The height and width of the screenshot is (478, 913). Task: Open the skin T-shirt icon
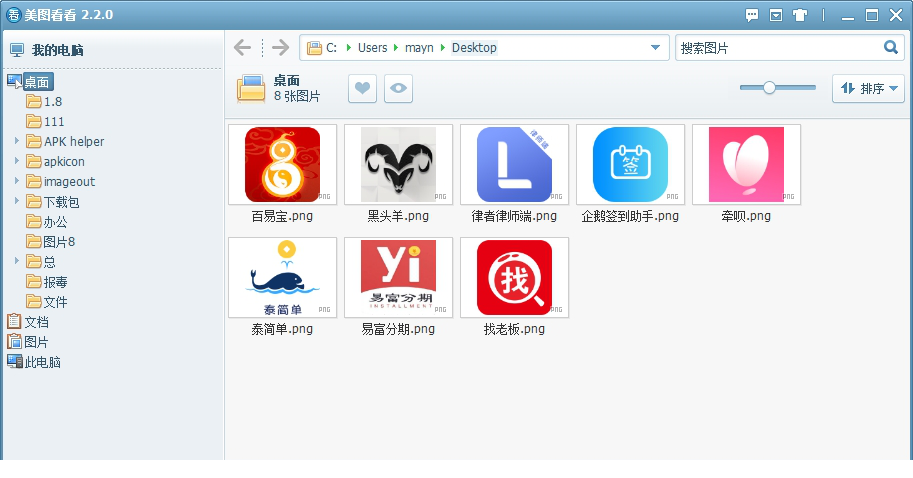click(800, 15)
